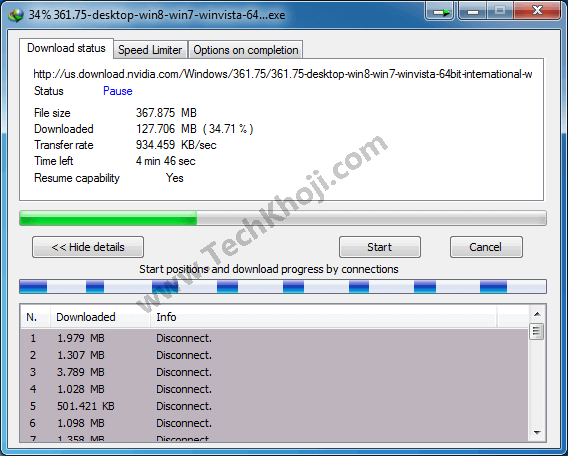Click the 4 min 46 sec time left
Viewport: 568px width, 456px height.
click(166, 161)
